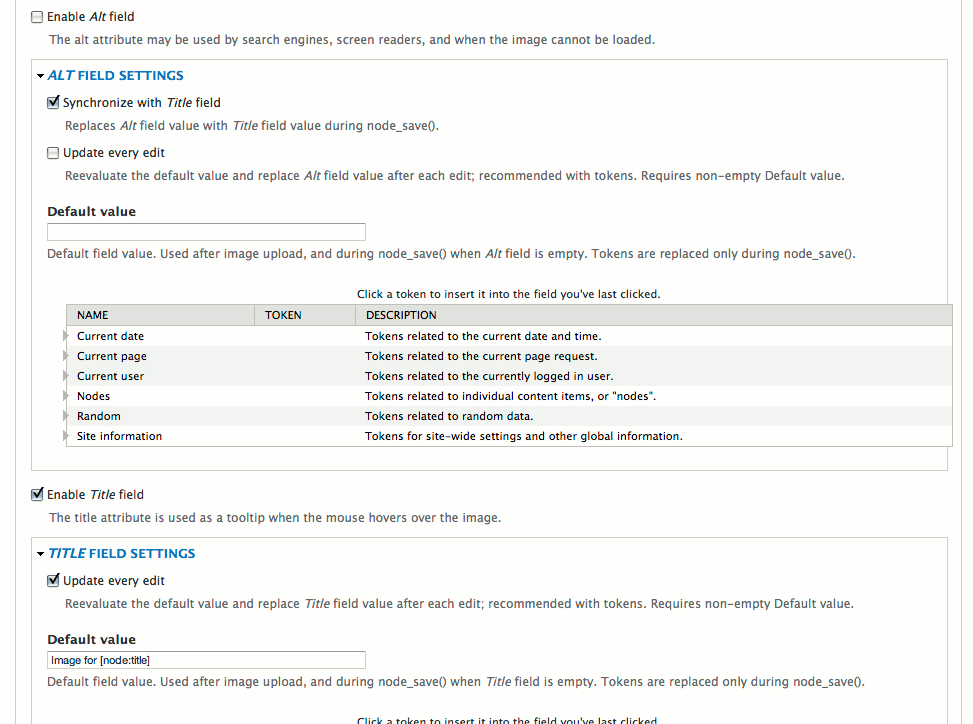
Task: Select the Site information row name
Action: [119, 436]
